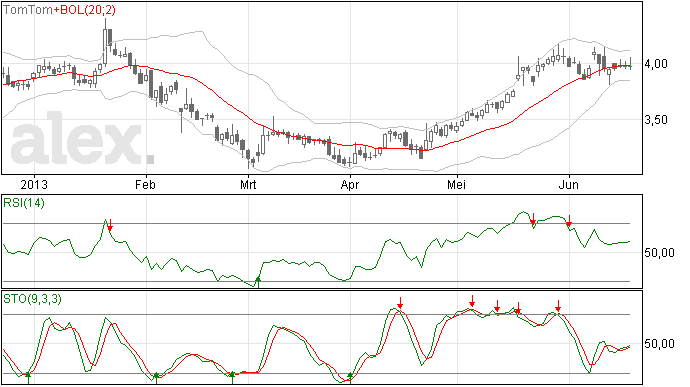Click the 3,50 price axis label

(x=656, y=120)
